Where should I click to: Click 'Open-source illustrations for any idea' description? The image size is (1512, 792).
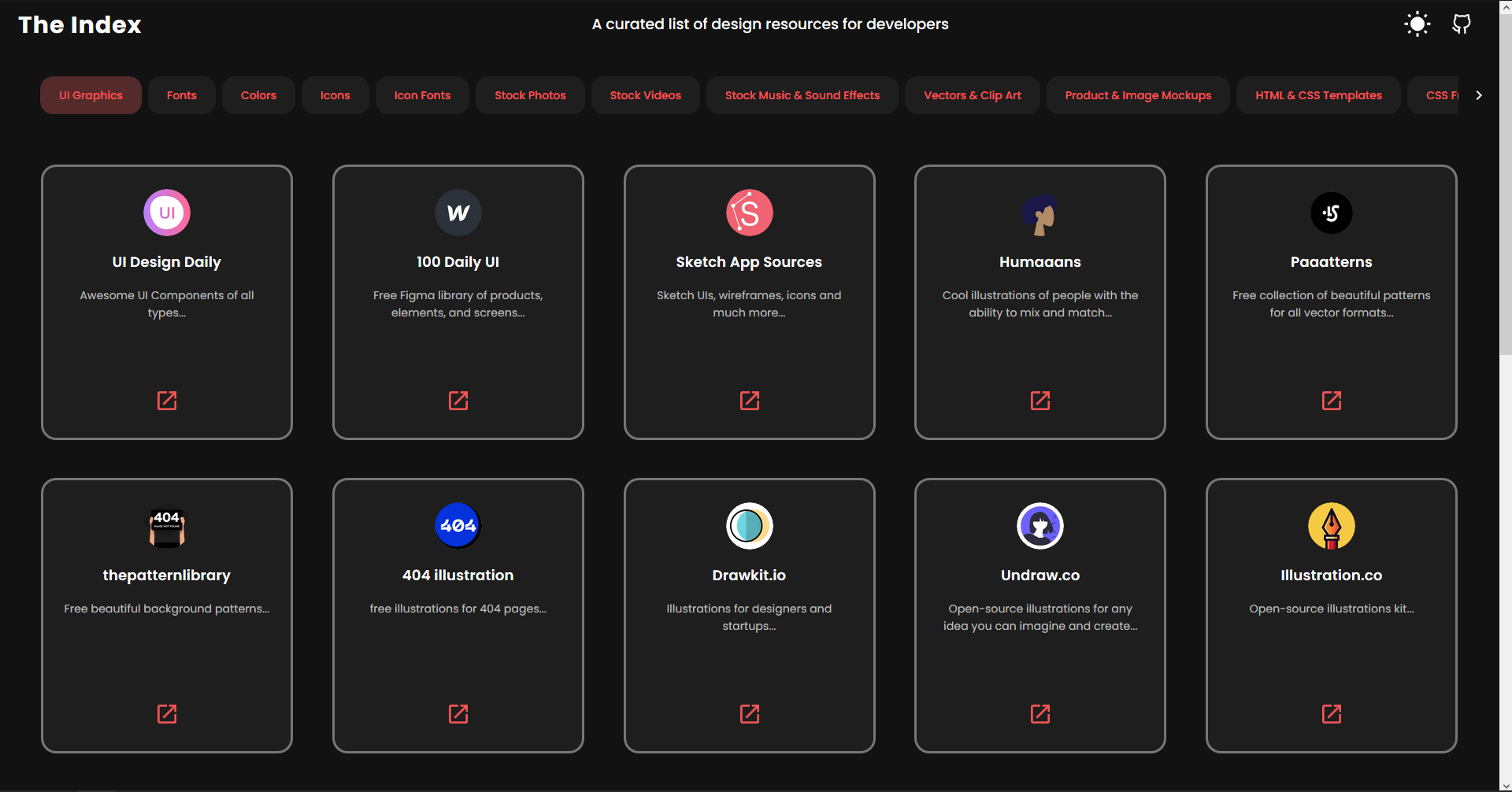pyautogui.click(x=1040, y=617)
